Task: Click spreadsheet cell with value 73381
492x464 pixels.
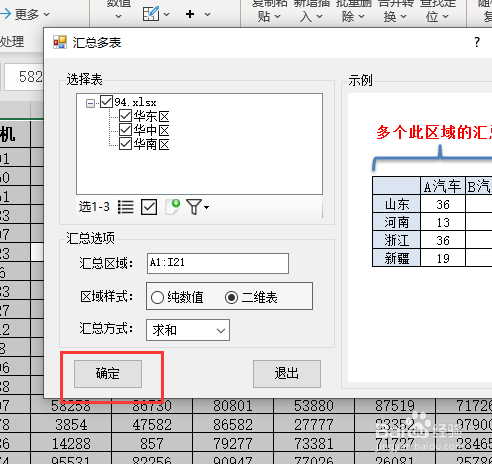Action: point(314,444)
